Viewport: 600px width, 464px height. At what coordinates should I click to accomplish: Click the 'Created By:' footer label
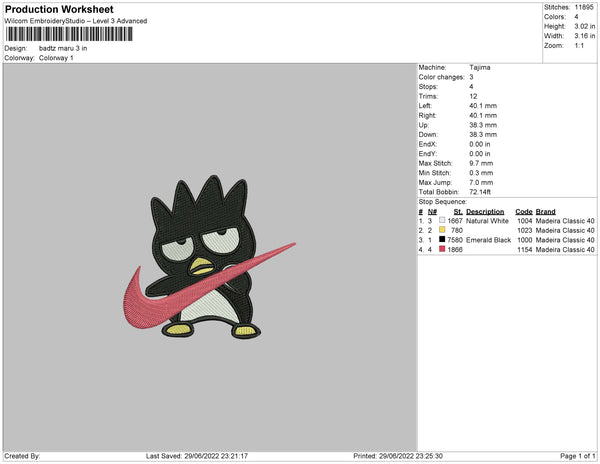pyautogui.click(x=22, y=456)
